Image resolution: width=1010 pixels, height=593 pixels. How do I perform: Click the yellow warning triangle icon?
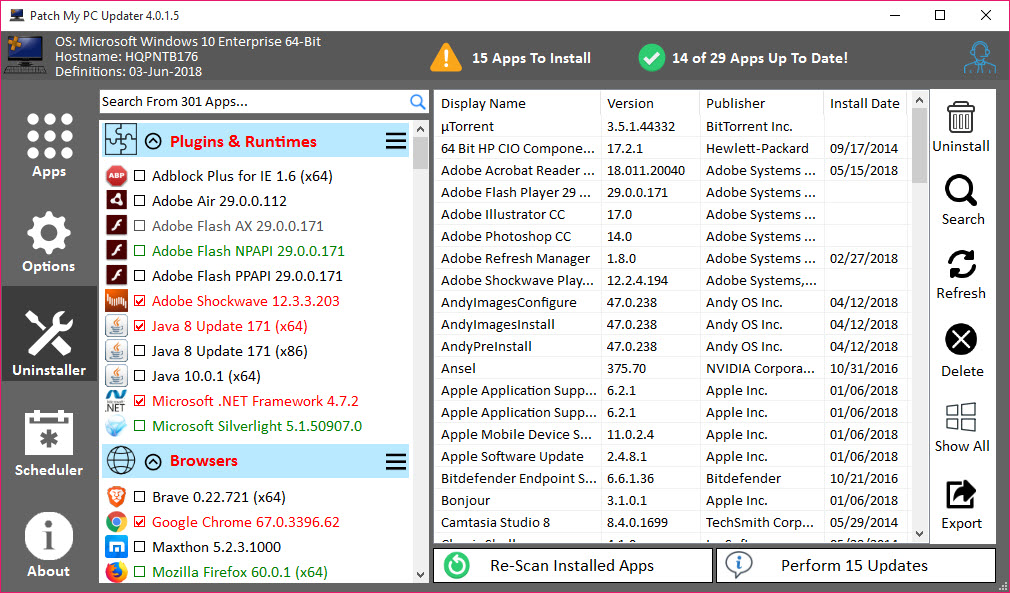[446, 57]
